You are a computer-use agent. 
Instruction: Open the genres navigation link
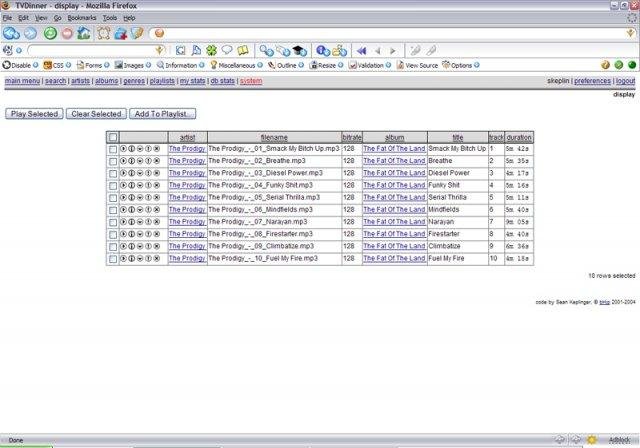(x=134, y=81)
